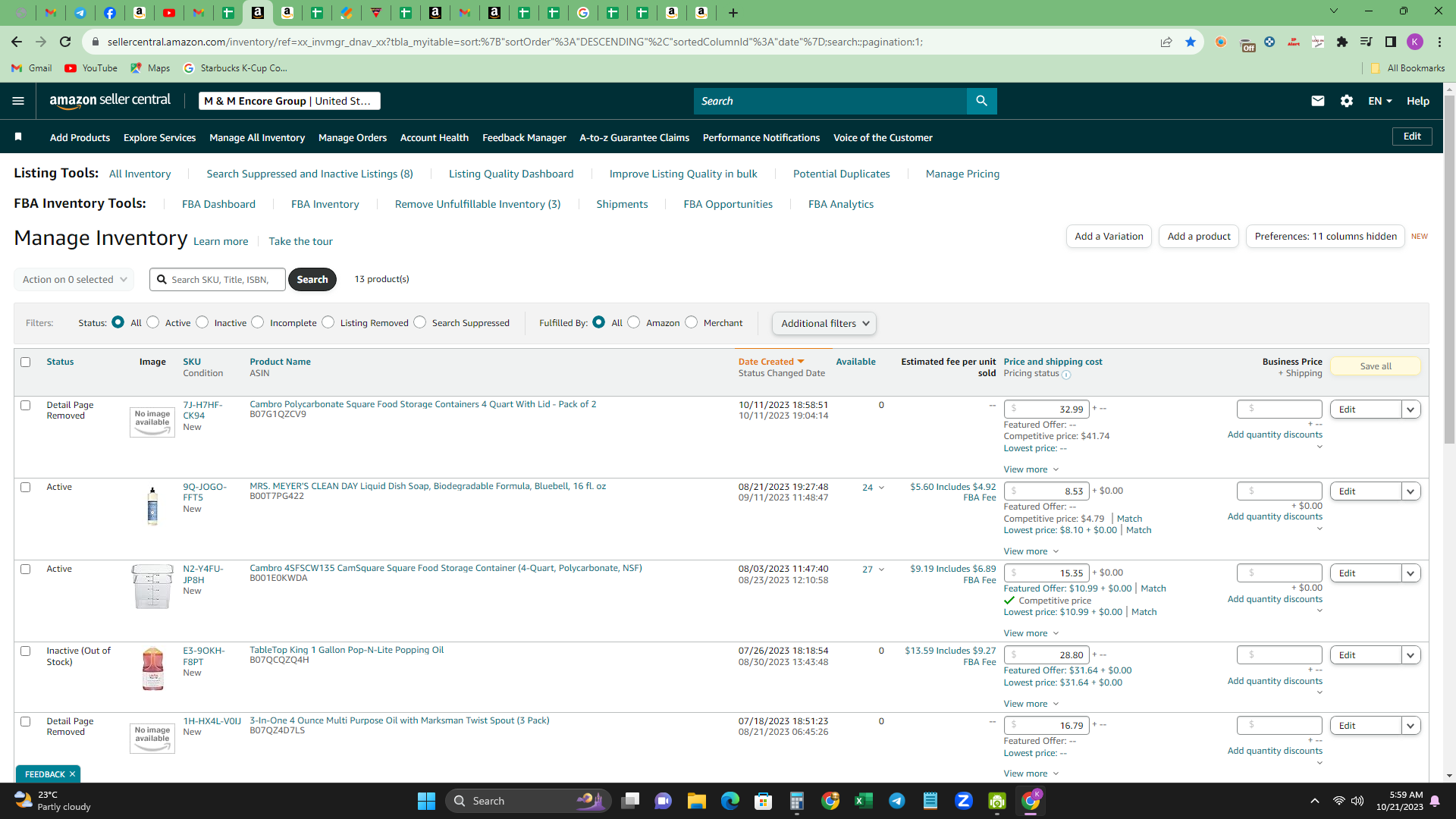Filter by Fulfilled By Amazon
This screenshot has width=1456, height=819.
(634, 322)
